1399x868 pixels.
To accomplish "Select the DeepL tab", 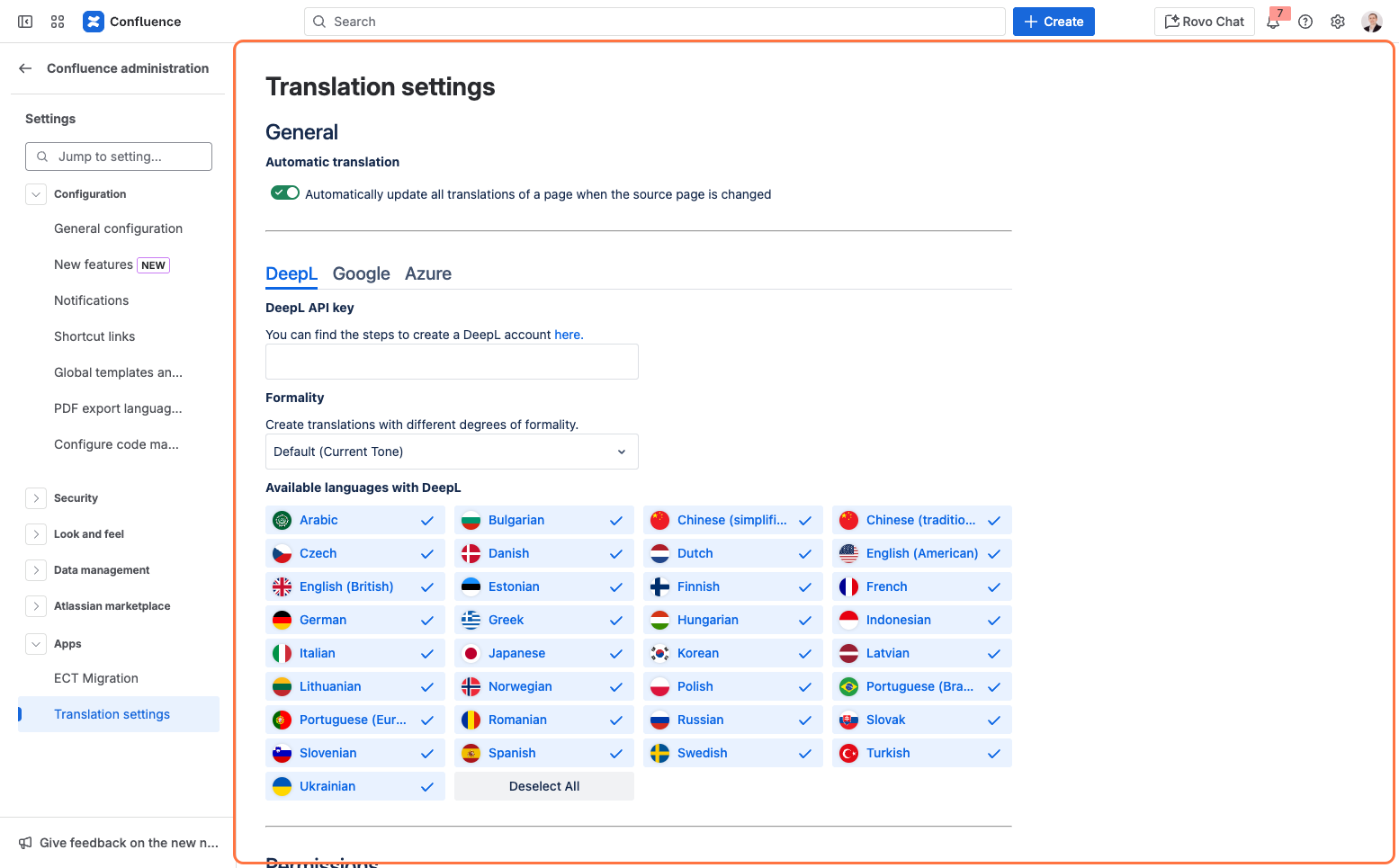I will (x=291, y=273).
